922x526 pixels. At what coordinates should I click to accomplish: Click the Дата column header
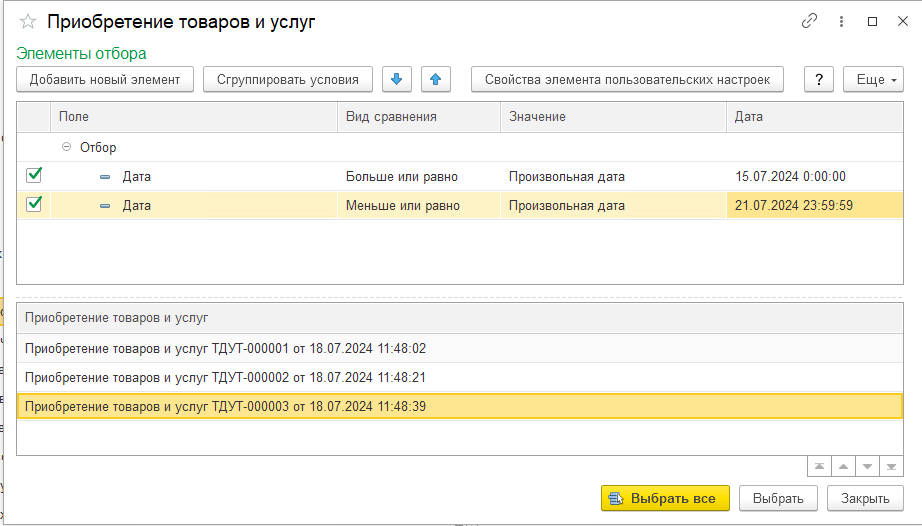click(x=814, y=116)
